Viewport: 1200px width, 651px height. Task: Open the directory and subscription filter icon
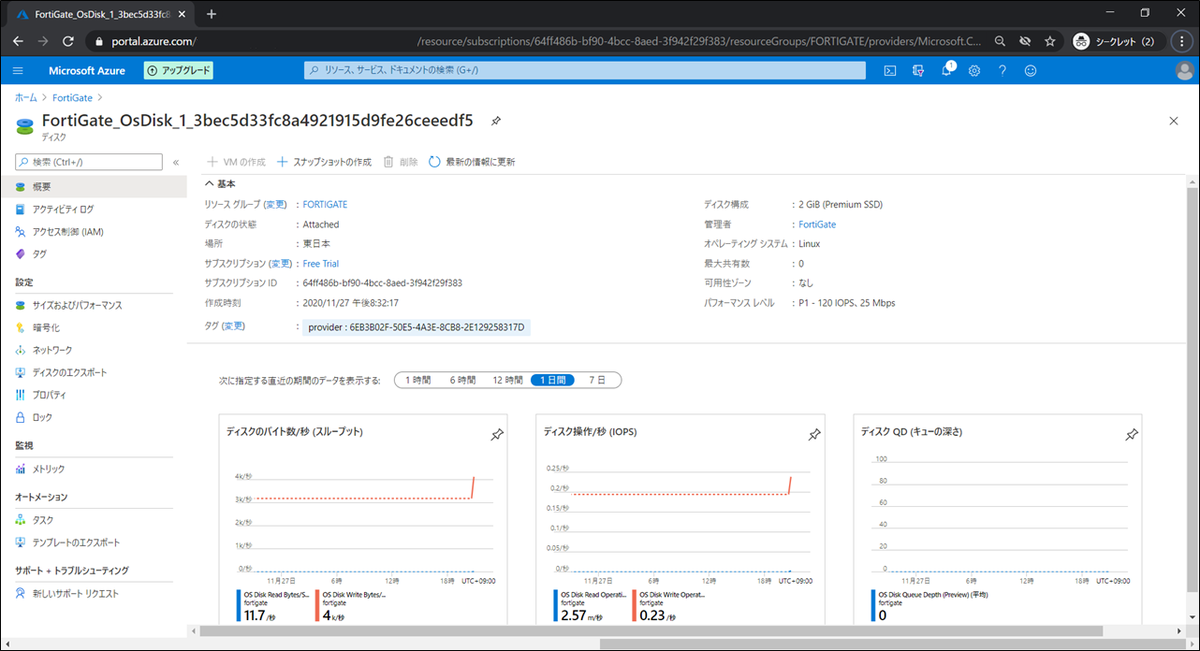tap(918, 70)
